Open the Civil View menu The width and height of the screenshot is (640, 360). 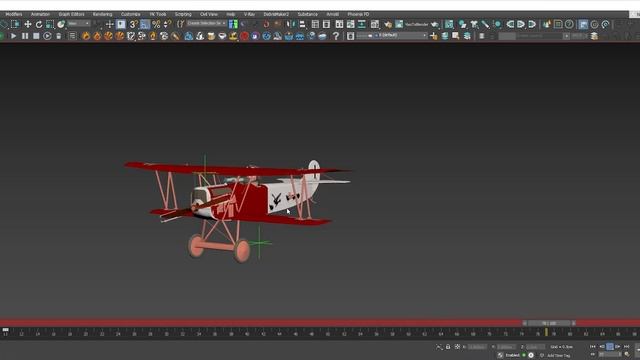[209, 14]
